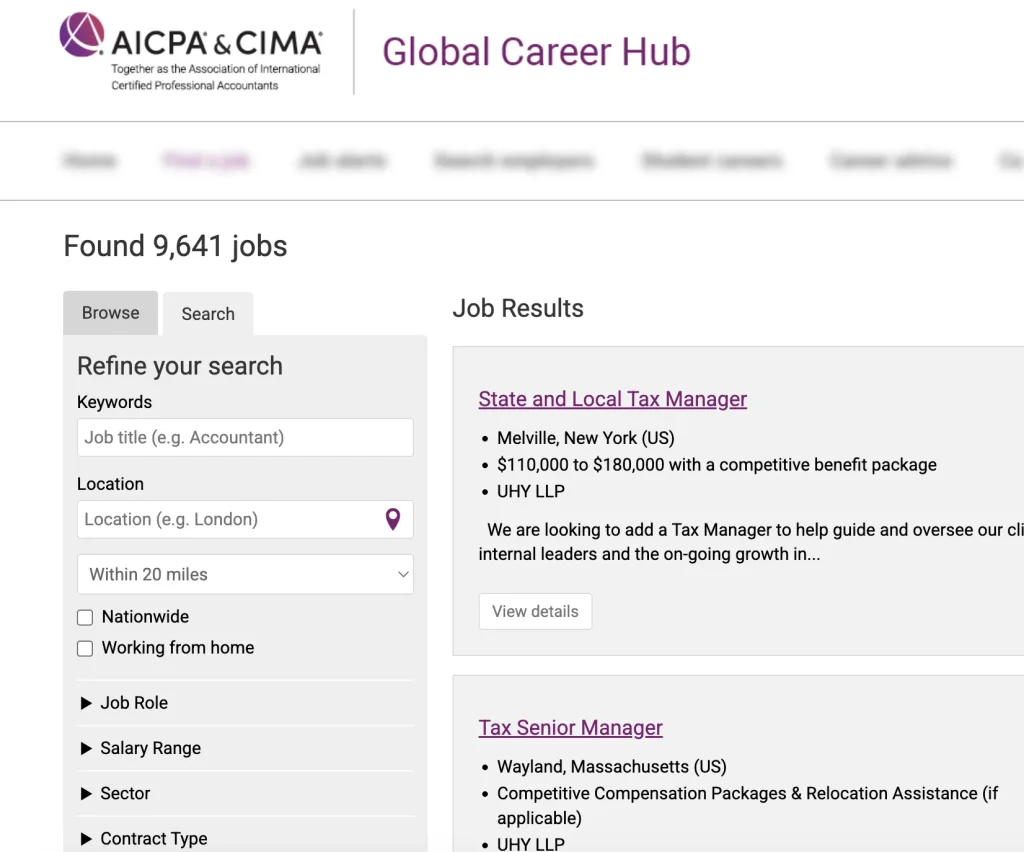1024x852 pixels.
Task: Open State and Local Tax Manager listing
Action: click(612, 399)
